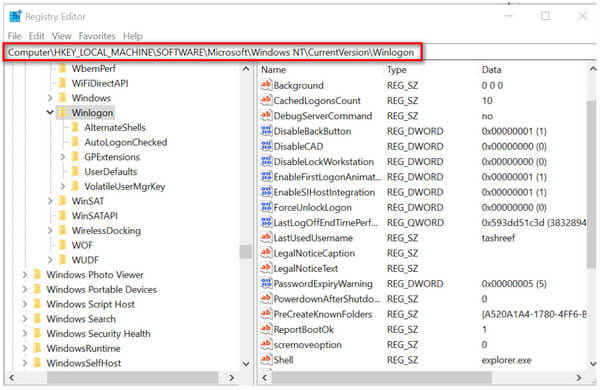Click the UserDefaults folder icon
This screenshot has width=600, height=390.
point(75,171)
